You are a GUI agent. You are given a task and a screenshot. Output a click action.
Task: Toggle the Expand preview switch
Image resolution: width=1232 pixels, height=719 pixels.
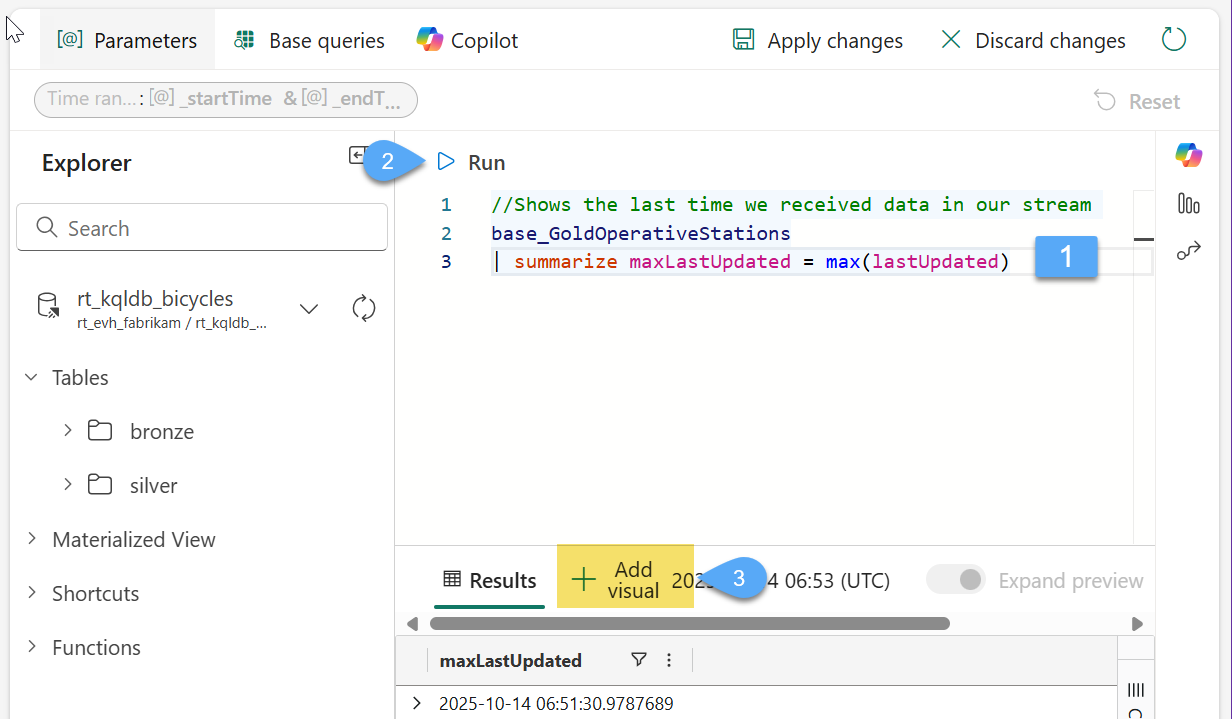click(x=955, y=580)
